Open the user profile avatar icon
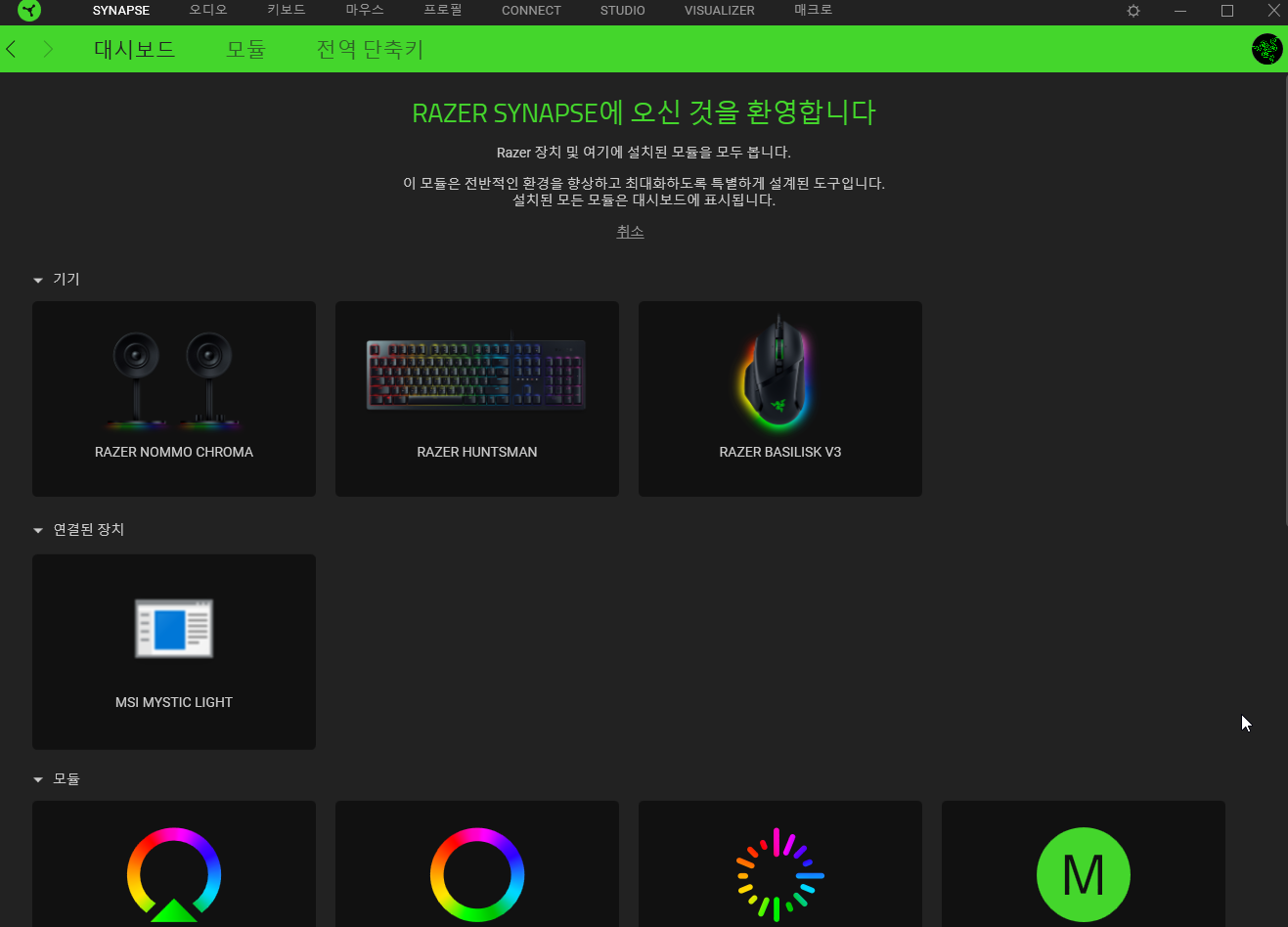Screen dimensions: 1288x927 1267,49
